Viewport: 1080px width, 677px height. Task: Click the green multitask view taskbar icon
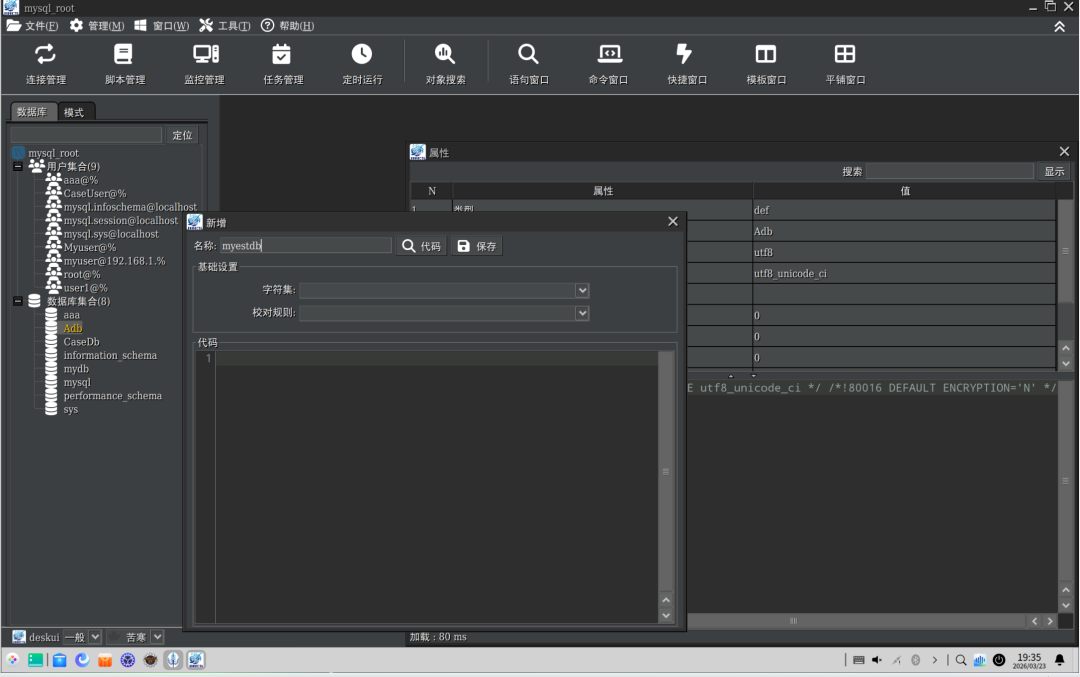36,660
